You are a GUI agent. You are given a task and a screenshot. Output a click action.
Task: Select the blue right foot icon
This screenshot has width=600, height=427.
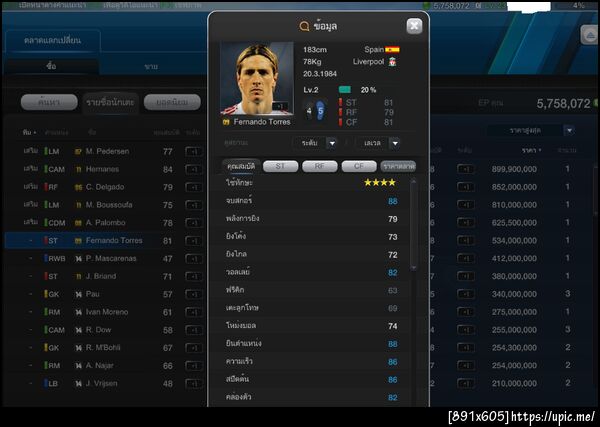tap(320, 111)
